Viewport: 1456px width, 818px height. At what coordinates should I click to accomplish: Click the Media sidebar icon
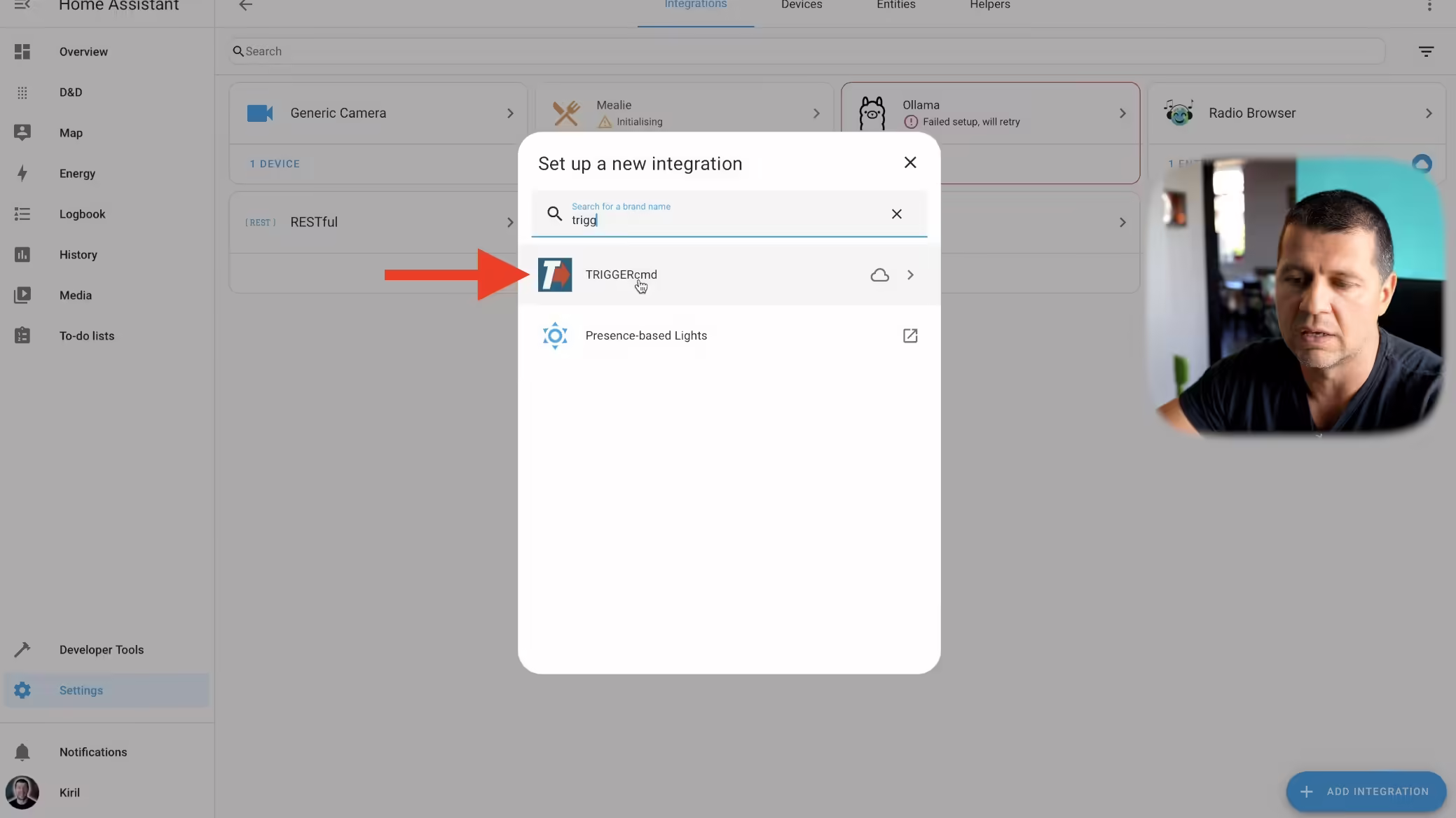[22, 296]
